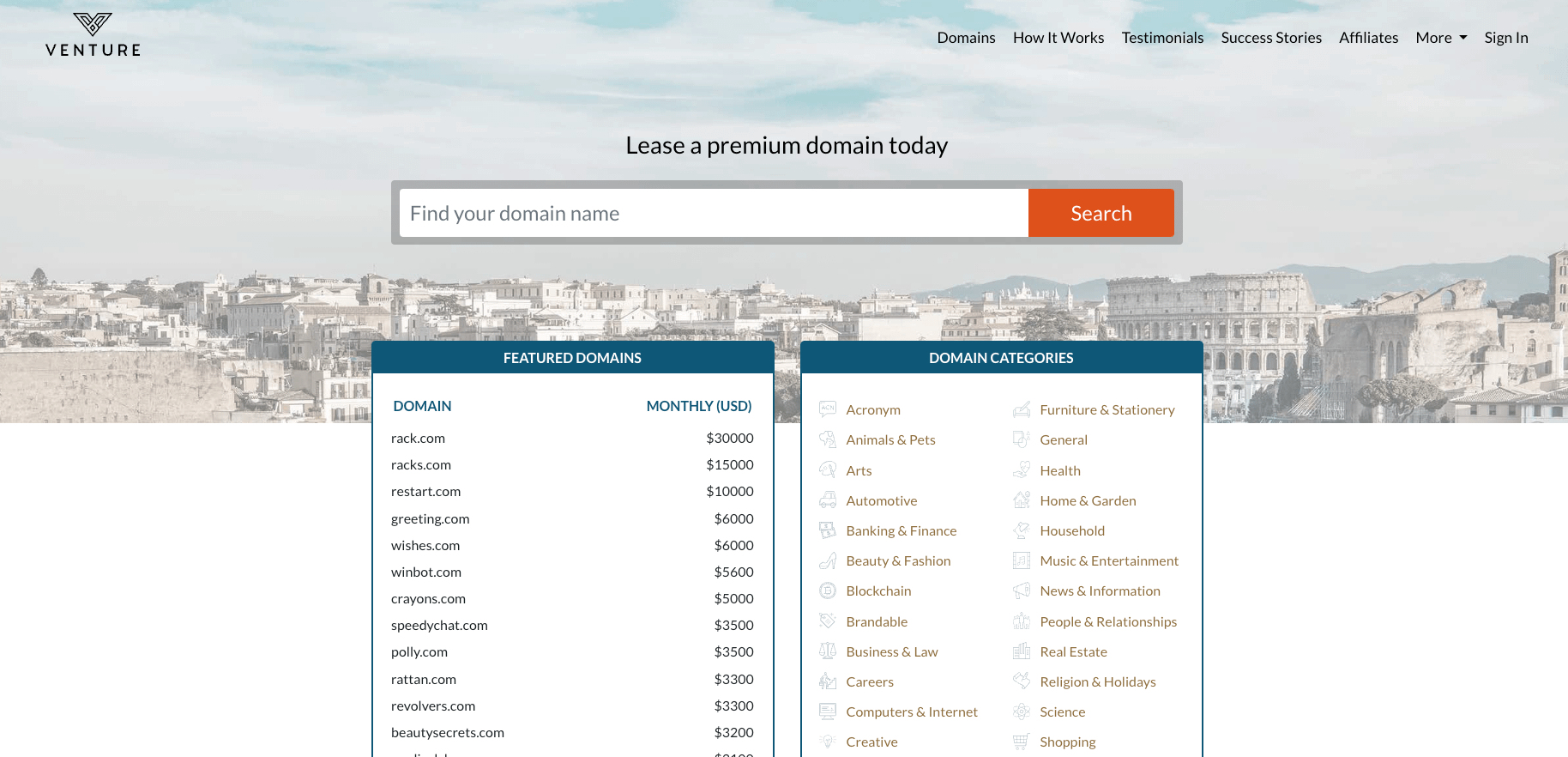Click the Shopping cart icon

(1022, 742)
